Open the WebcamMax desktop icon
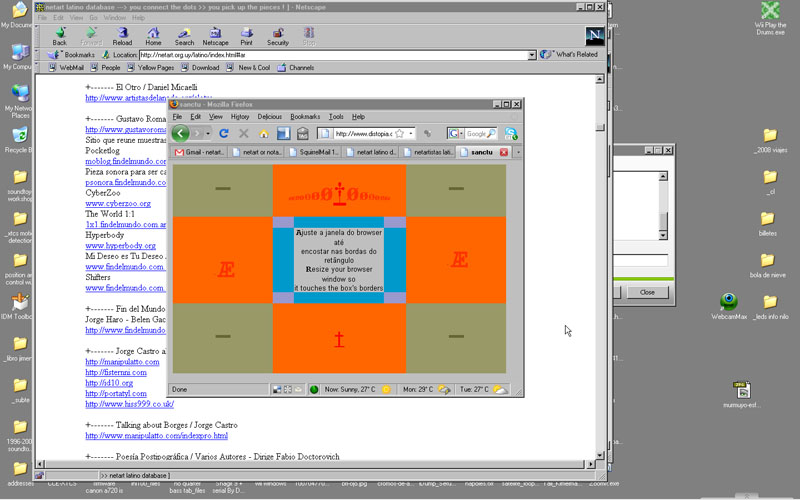The width and height of the screenshot is (800, 500). pos(730,304)
